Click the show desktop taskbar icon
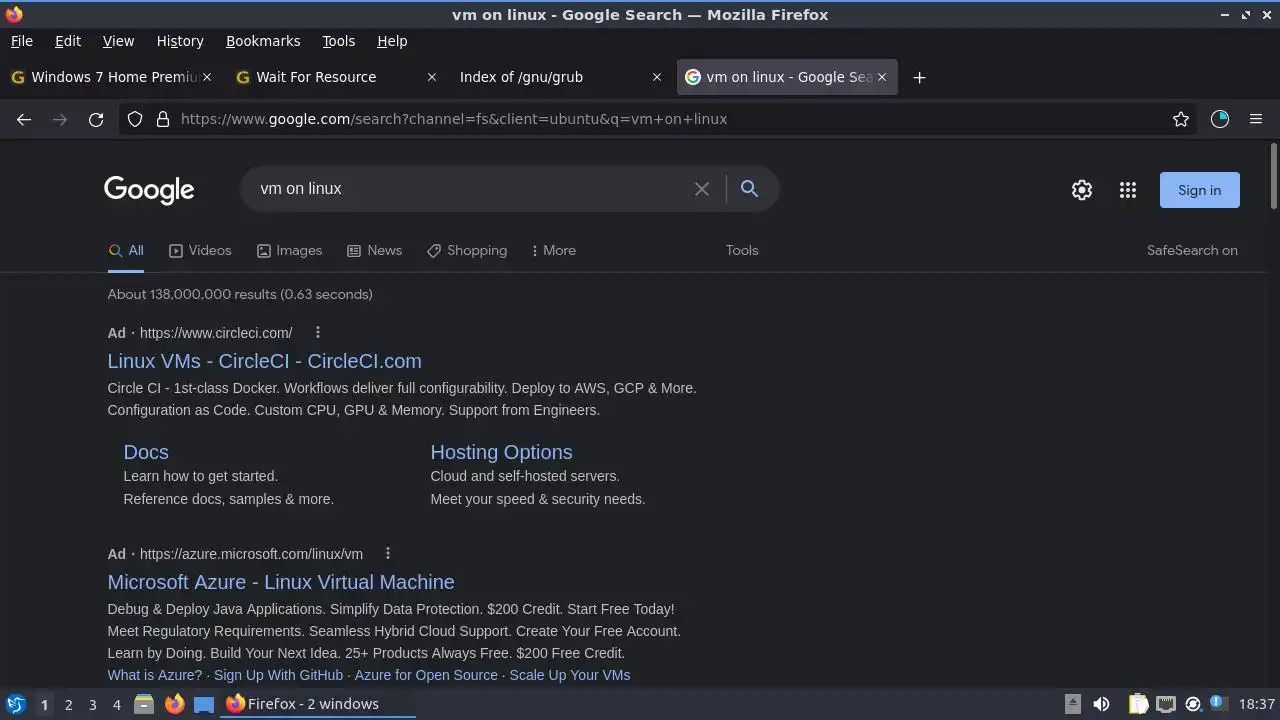This screenshot has width=1280, height=720. tap(204, 704)
